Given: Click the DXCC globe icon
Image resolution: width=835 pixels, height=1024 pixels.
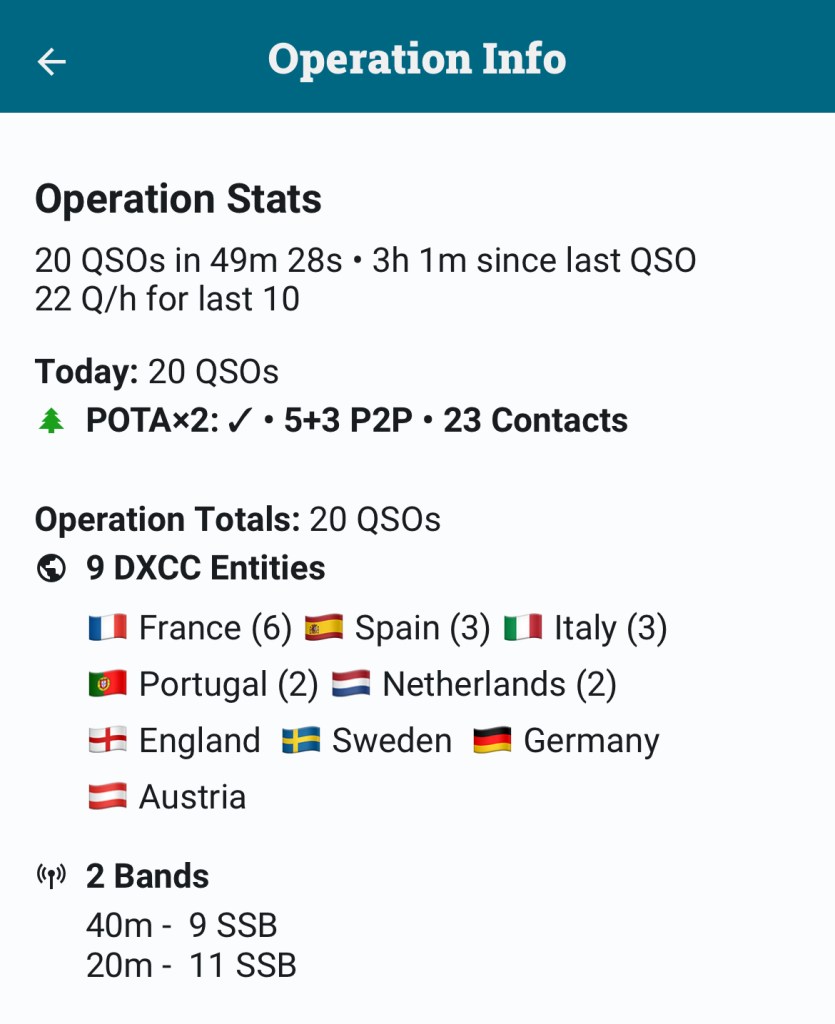Looking at the screenshot, I should pyautogui.click(x=50, y=568).
